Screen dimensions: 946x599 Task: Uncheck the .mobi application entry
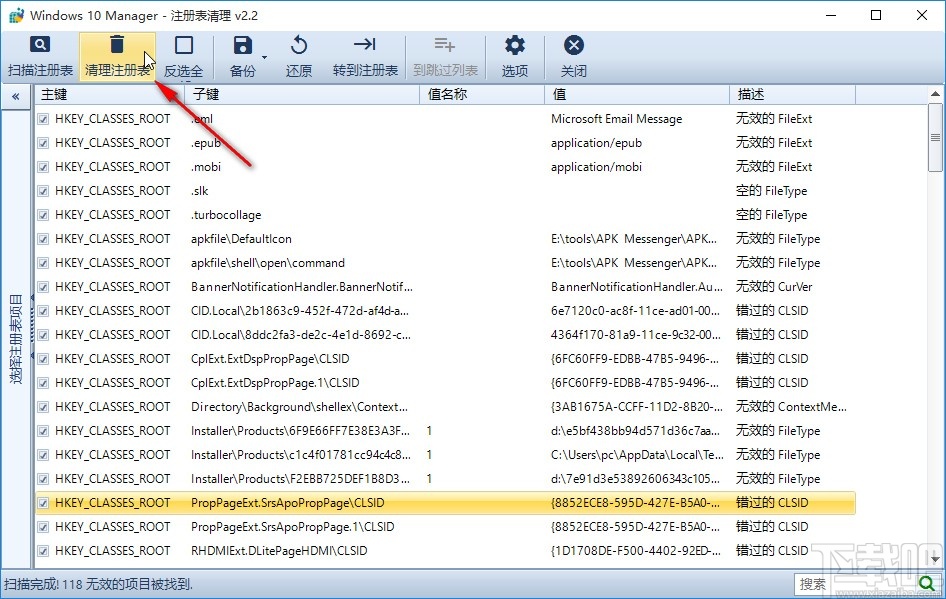pos(41,166)
